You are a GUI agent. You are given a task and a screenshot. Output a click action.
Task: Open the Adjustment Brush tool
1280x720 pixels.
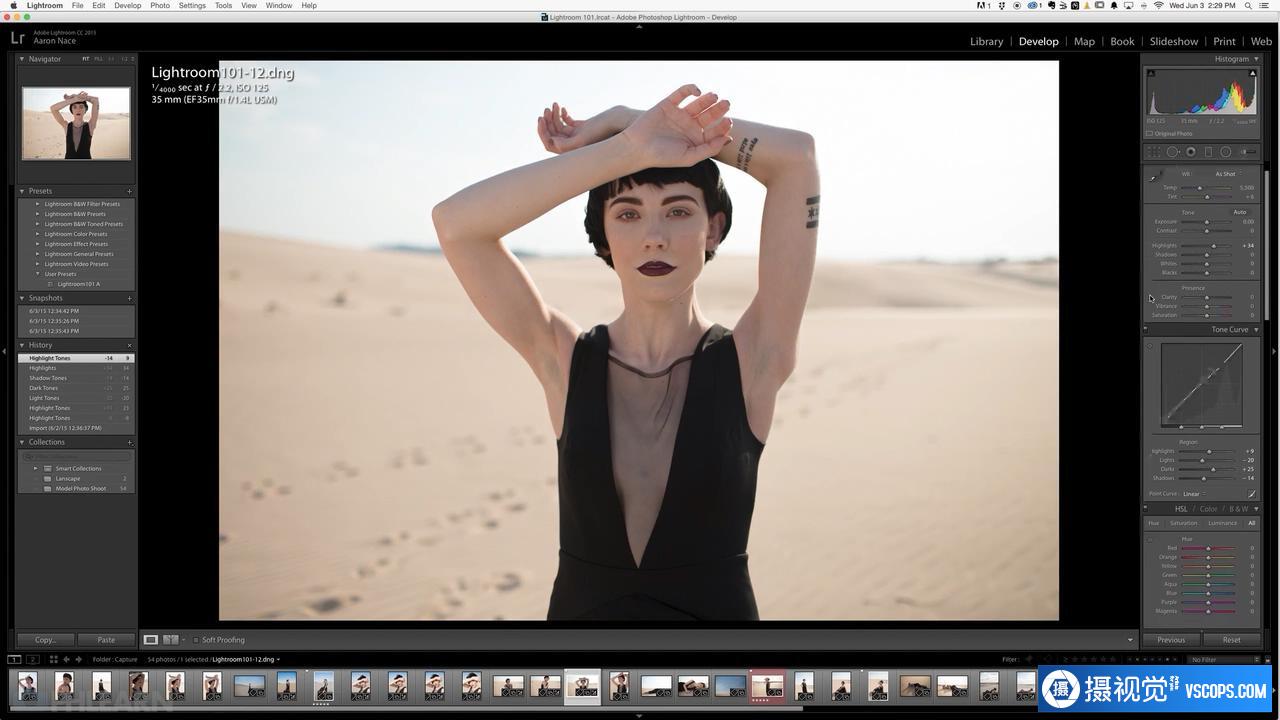pyautogui.click(x=1247, y=152)
